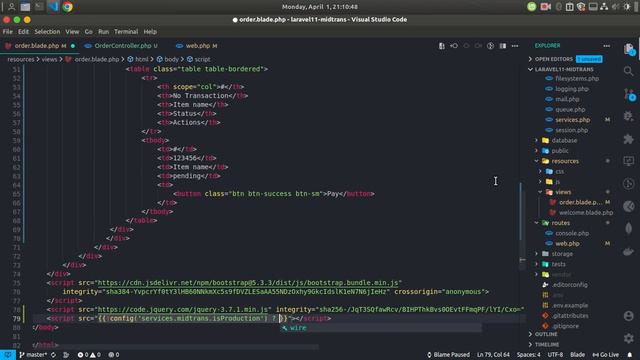The image size is (640, 360).
Task: Click Ln 79, Col 64 in the status bar
Action: coord(493,355)
